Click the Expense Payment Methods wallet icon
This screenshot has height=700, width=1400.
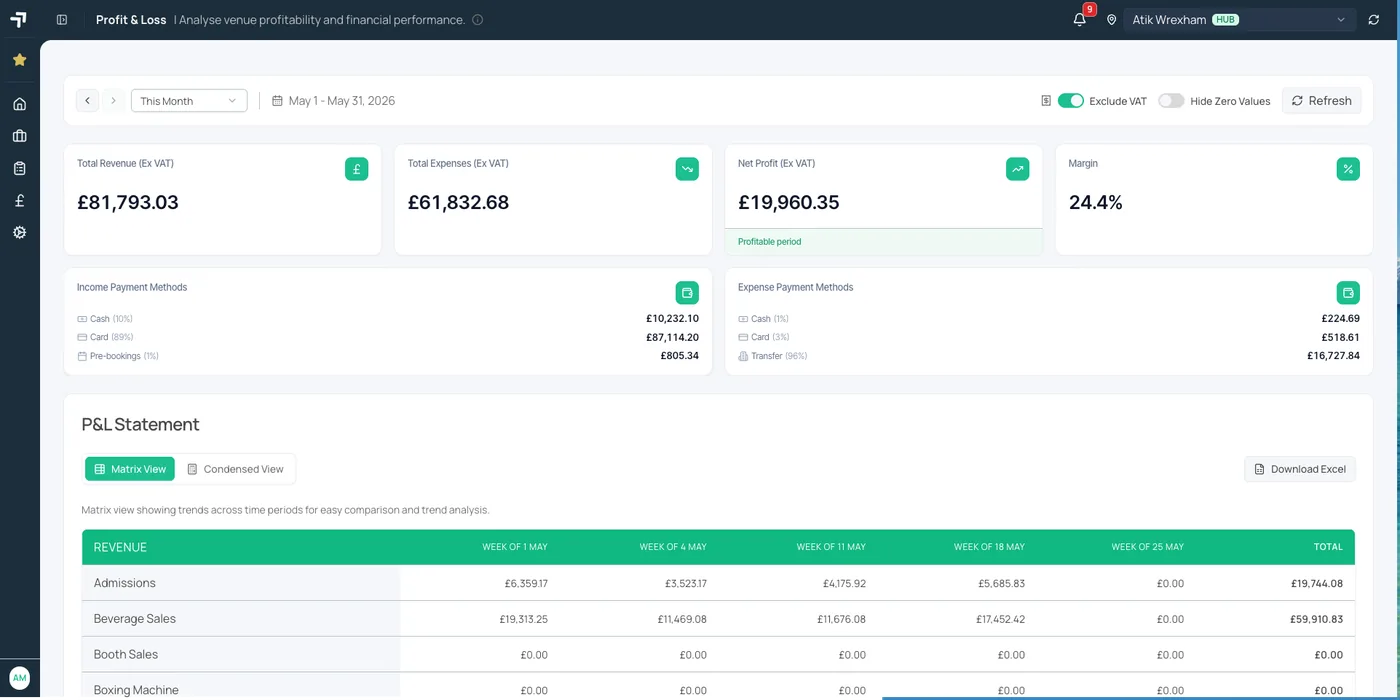coord(1348,293)
